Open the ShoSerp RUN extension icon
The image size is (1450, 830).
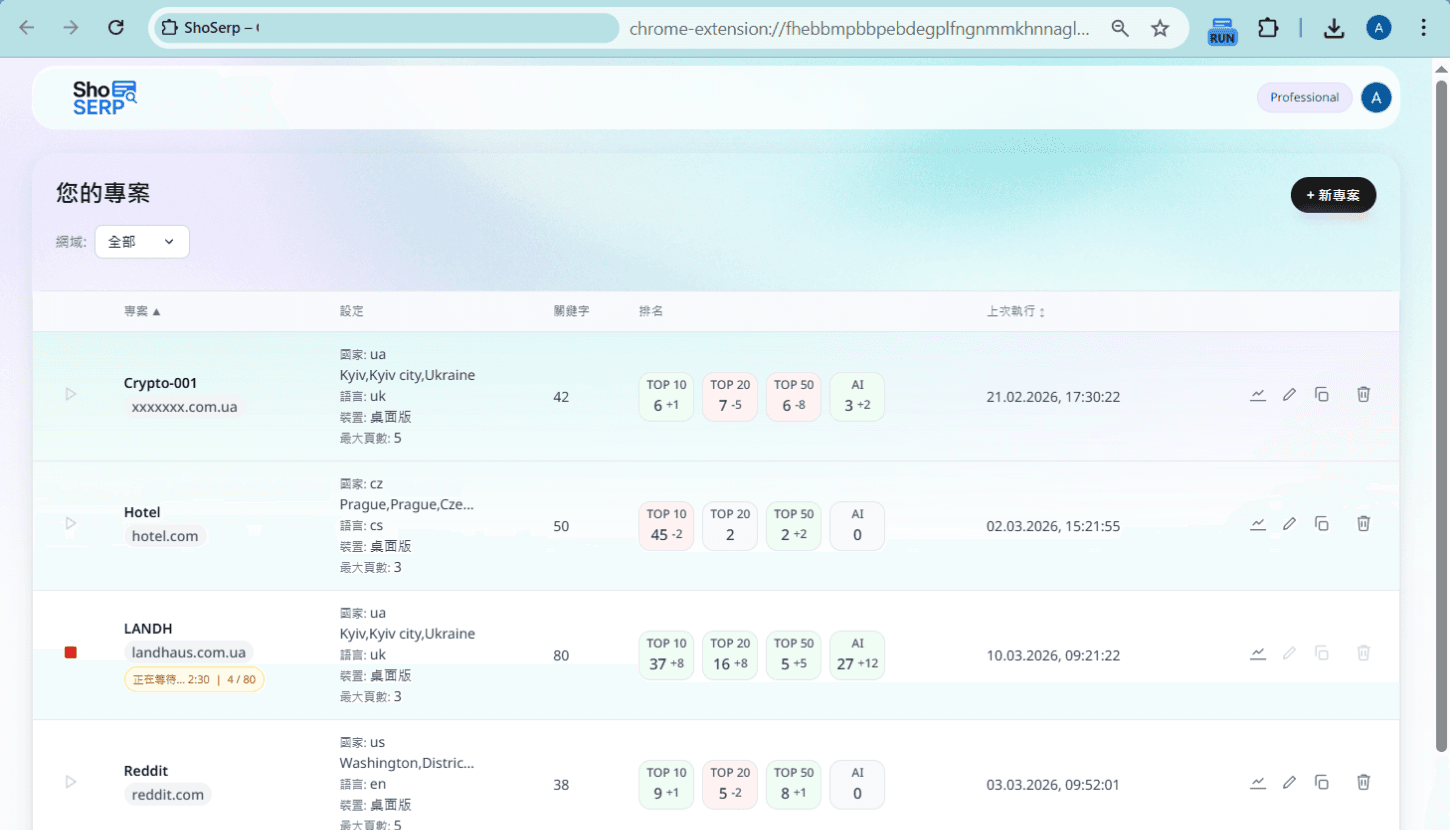[1222, 29]
